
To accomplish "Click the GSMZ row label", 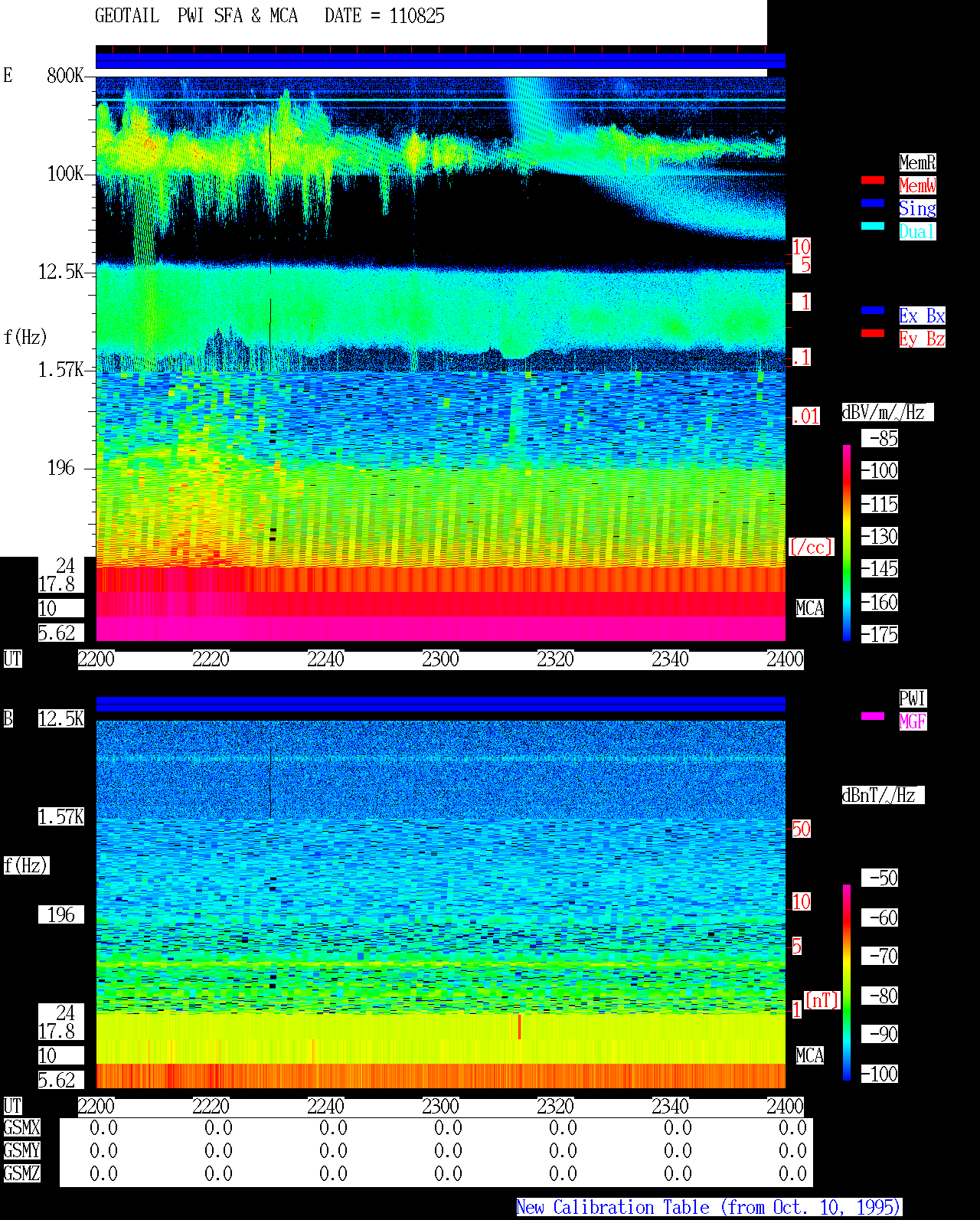I will click(x=22, y=1173).
